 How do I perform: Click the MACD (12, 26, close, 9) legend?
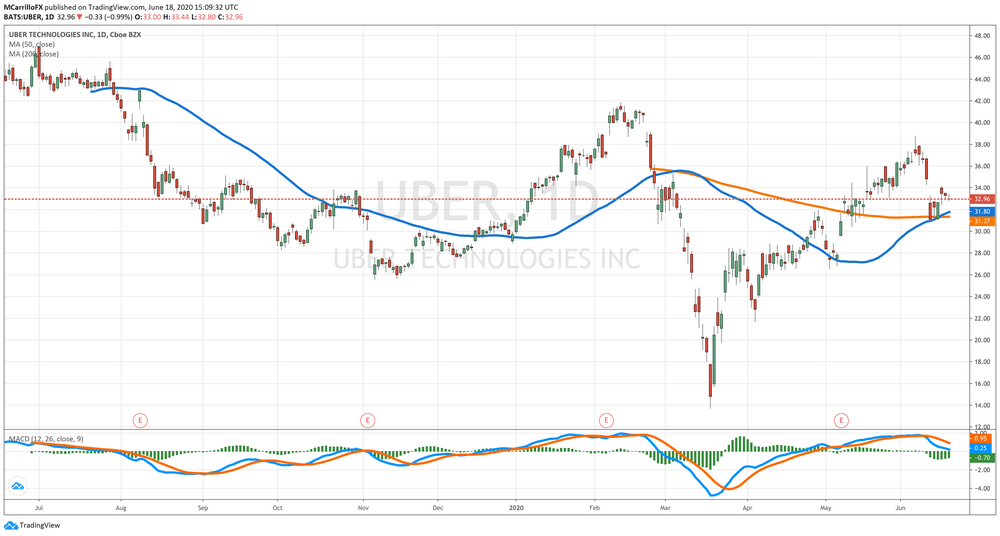46,439
